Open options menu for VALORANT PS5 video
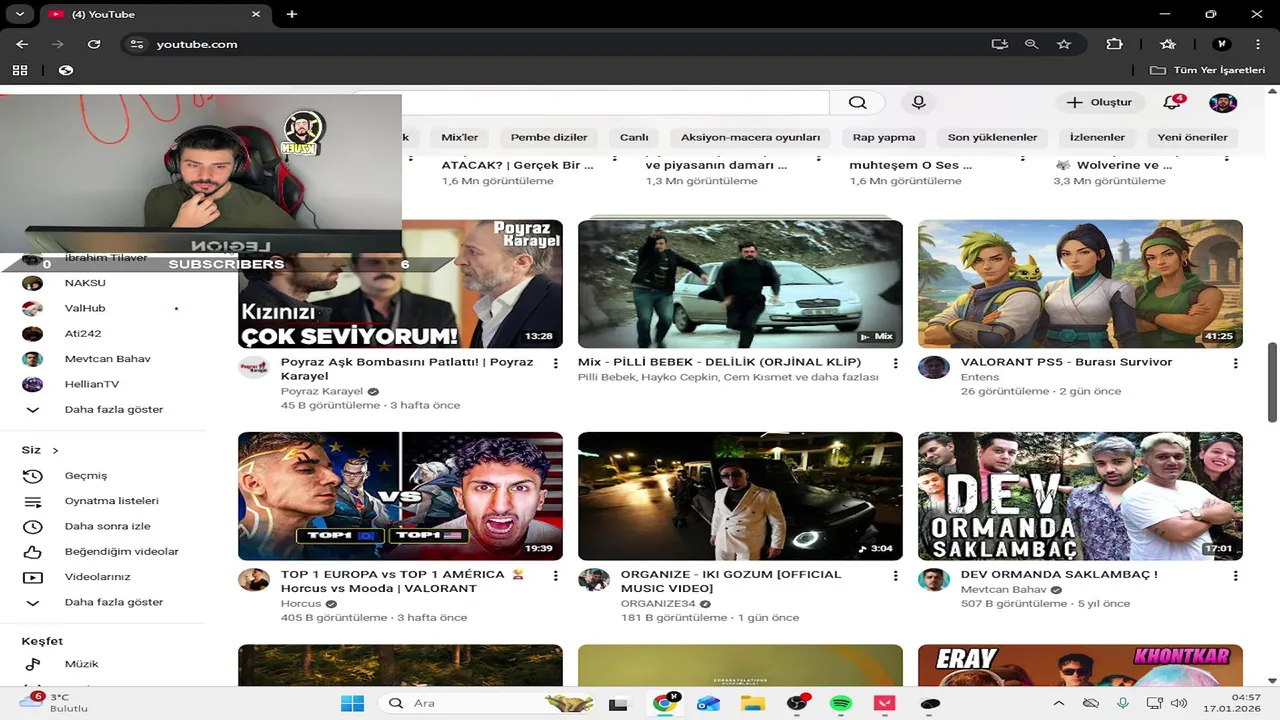 click(x=1235, y=364)
